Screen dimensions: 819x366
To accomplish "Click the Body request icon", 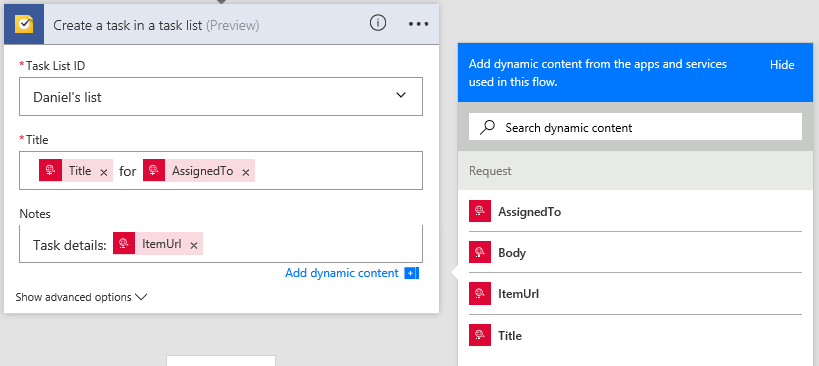I will point(479,252).
